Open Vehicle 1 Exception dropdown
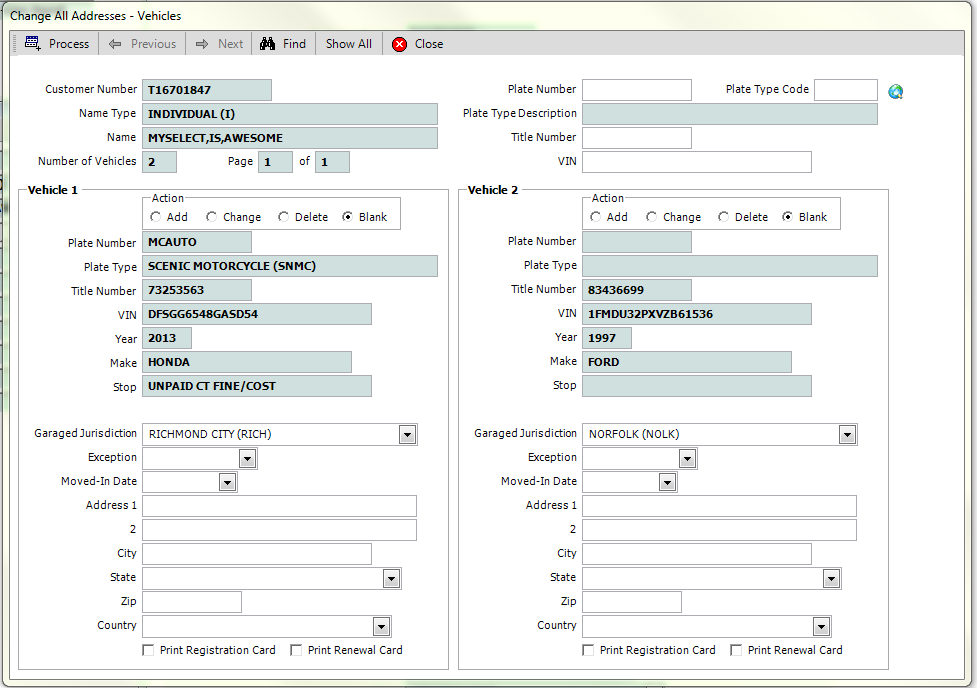977x688 pixels. click(x=247, y=459)
